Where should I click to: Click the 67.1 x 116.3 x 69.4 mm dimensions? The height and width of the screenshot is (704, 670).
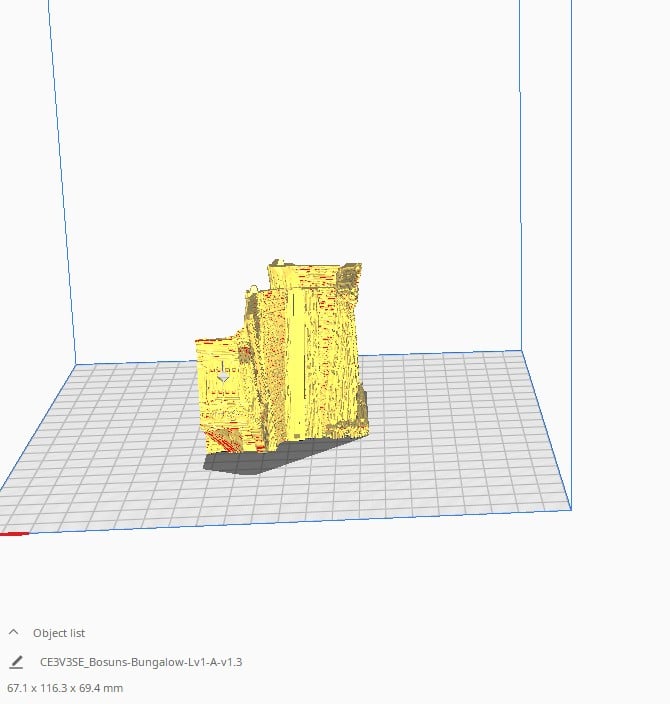65,688
